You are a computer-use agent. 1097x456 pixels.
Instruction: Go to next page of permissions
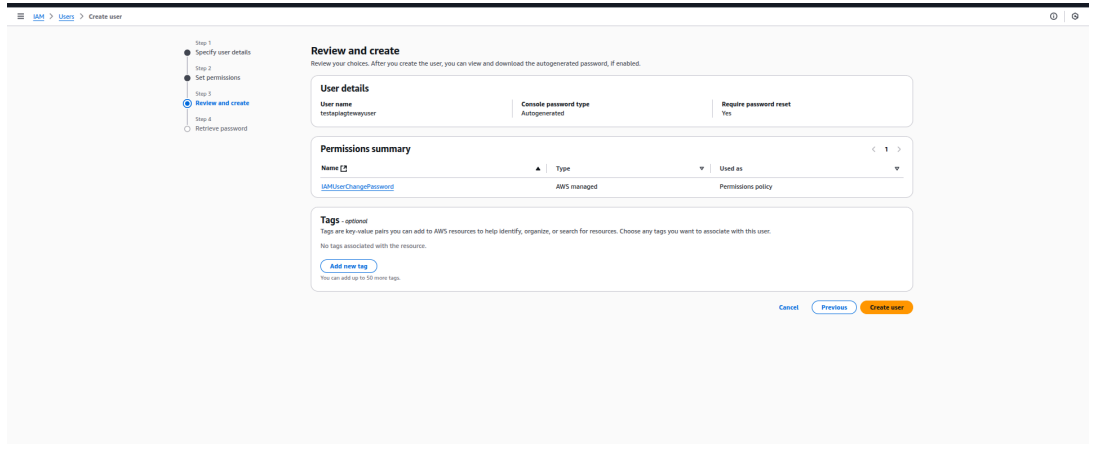pos(899,149)
